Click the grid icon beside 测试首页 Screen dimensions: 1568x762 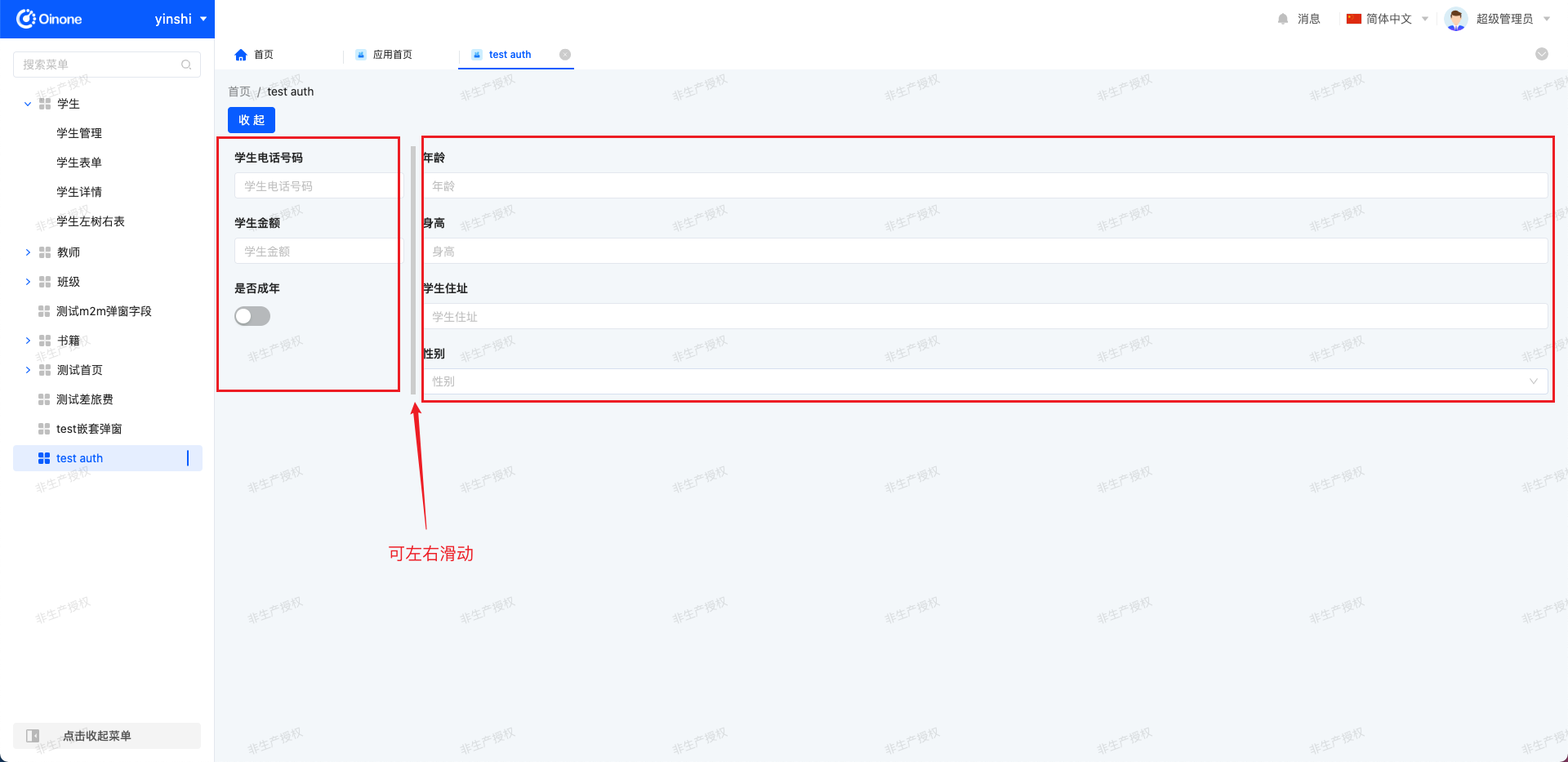[x=45, y=370]
